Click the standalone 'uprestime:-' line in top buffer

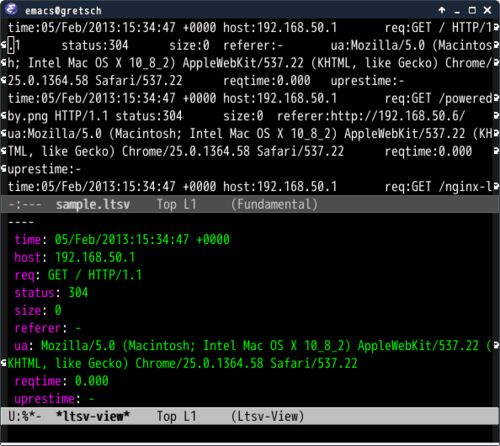click(44, 169)
